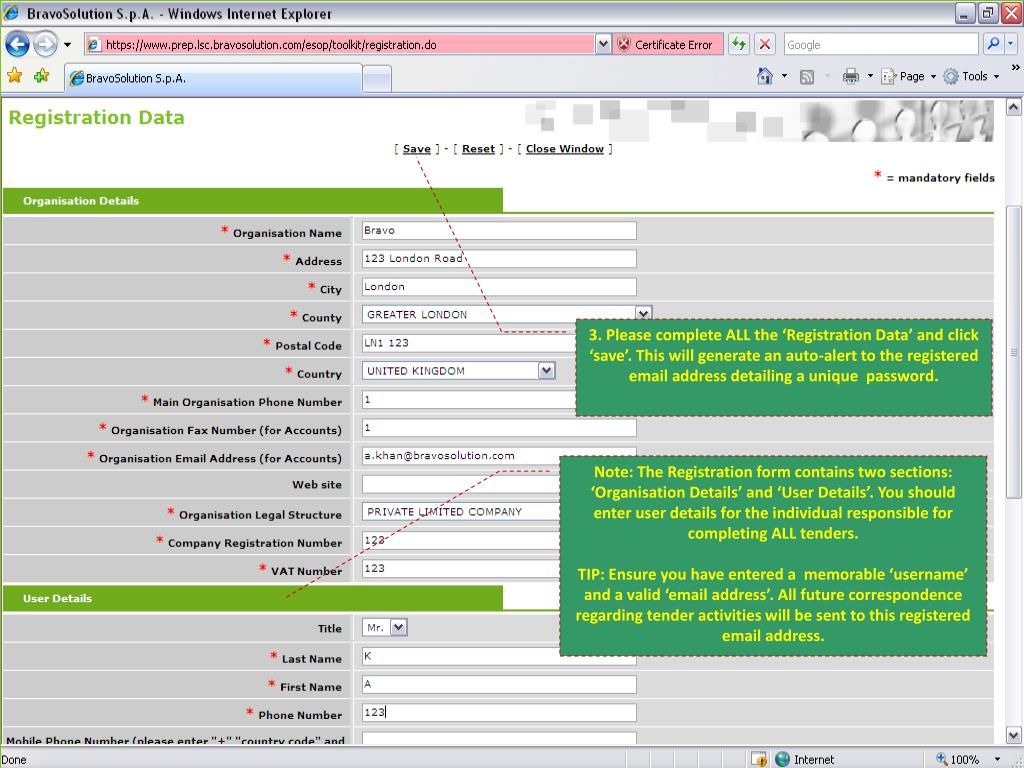This screenshot has width=1024, height=768.
Task: Open Home button dropdown arrow
Action: [784, 76]
